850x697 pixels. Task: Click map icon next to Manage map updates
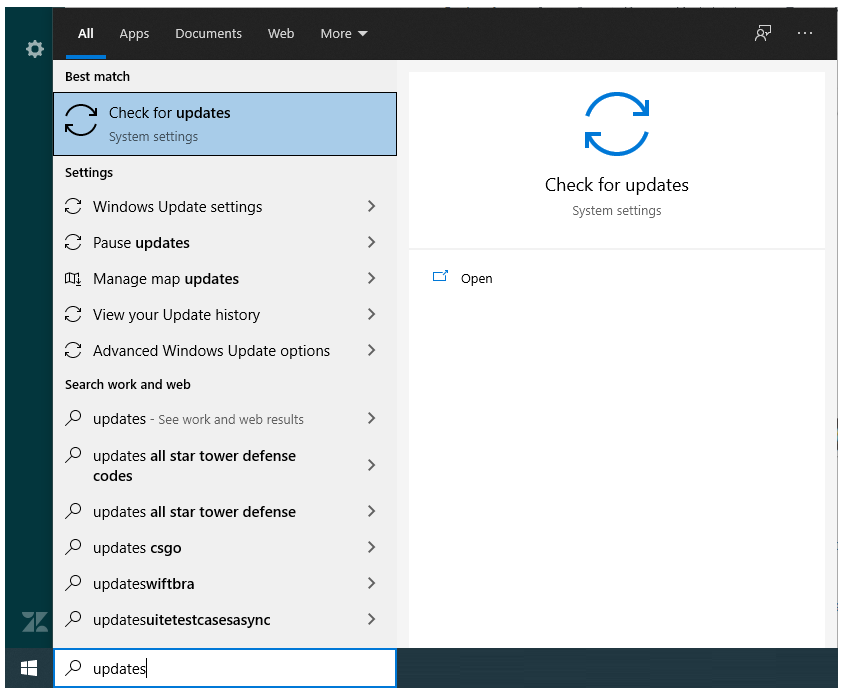(73, 279)
